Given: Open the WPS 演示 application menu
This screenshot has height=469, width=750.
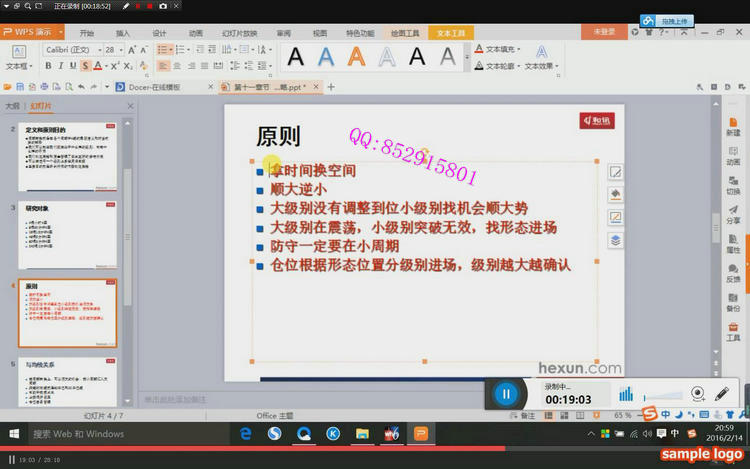Looking at the screenshot, I should pos(32,32).
